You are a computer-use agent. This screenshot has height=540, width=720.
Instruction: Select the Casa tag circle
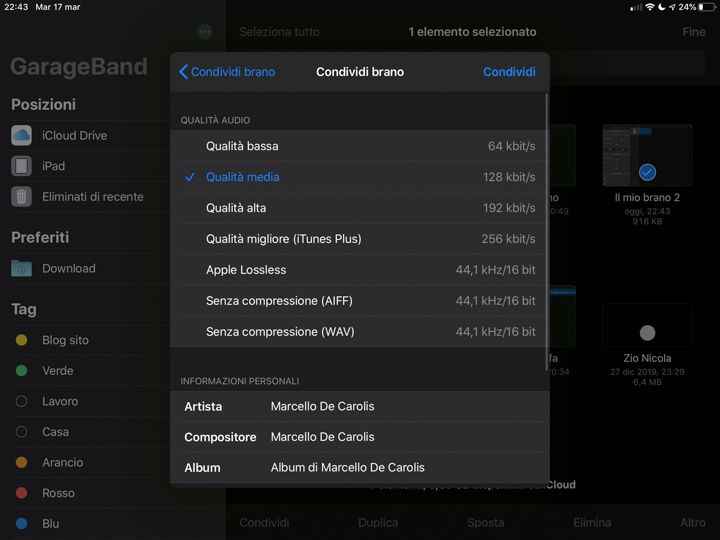tap(22, 432)
